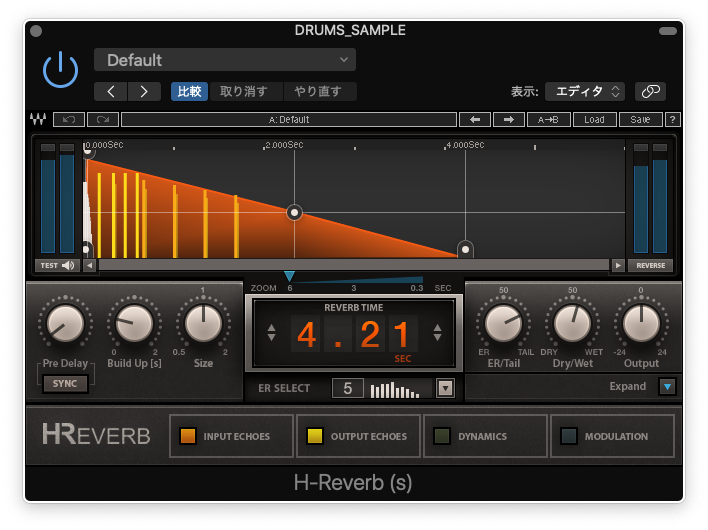
Task: Click the horizontal graph scrollbar
Action: 354,265
